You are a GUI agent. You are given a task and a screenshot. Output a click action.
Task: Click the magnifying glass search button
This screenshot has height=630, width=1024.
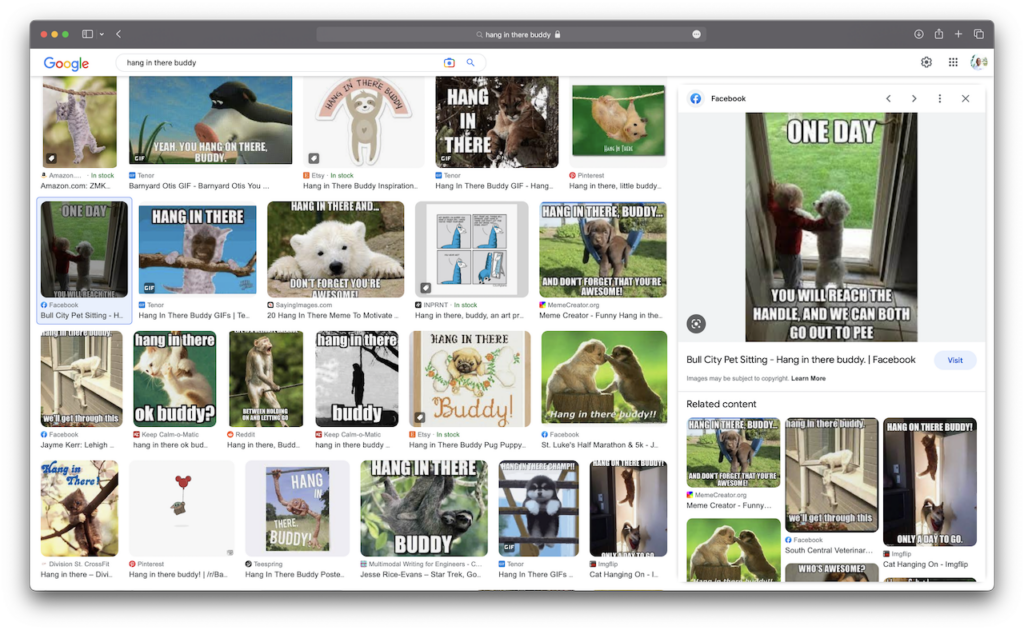coord(470,63)
